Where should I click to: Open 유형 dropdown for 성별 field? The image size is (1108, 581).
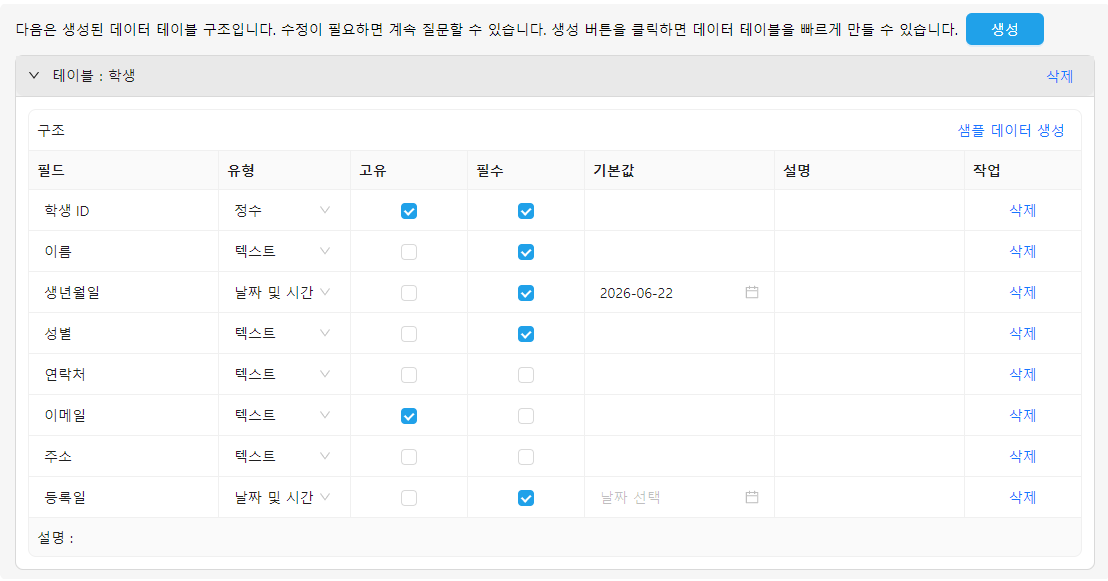283,333
